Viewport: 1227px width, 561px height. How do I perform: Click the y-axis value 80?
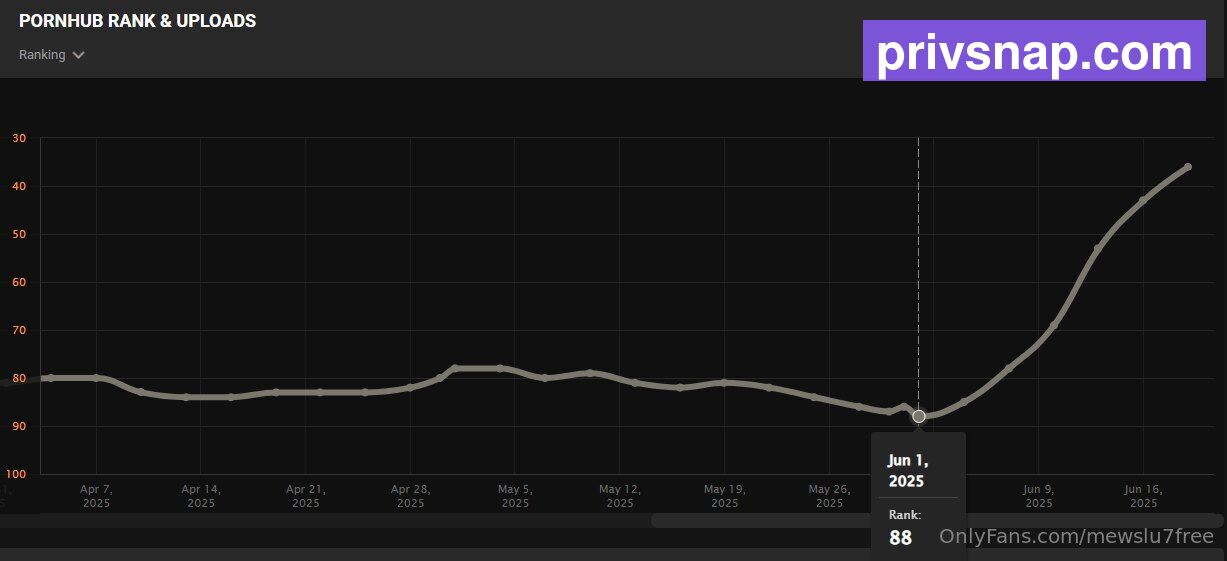click(19, 379)
